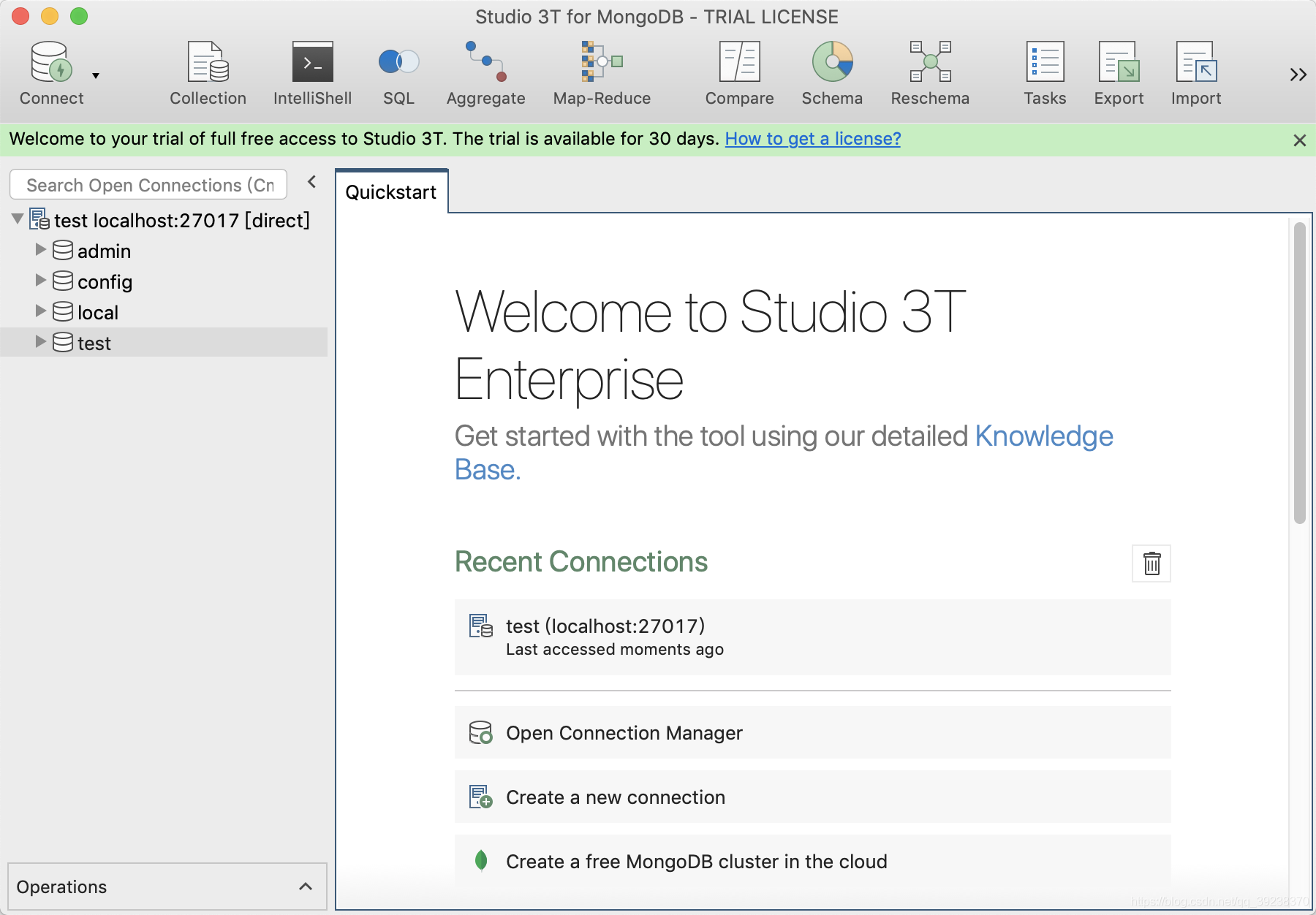Switch to the Quickstart tab
The height and width of the screenshot is (915, 1316).
[x=391, y=192]
